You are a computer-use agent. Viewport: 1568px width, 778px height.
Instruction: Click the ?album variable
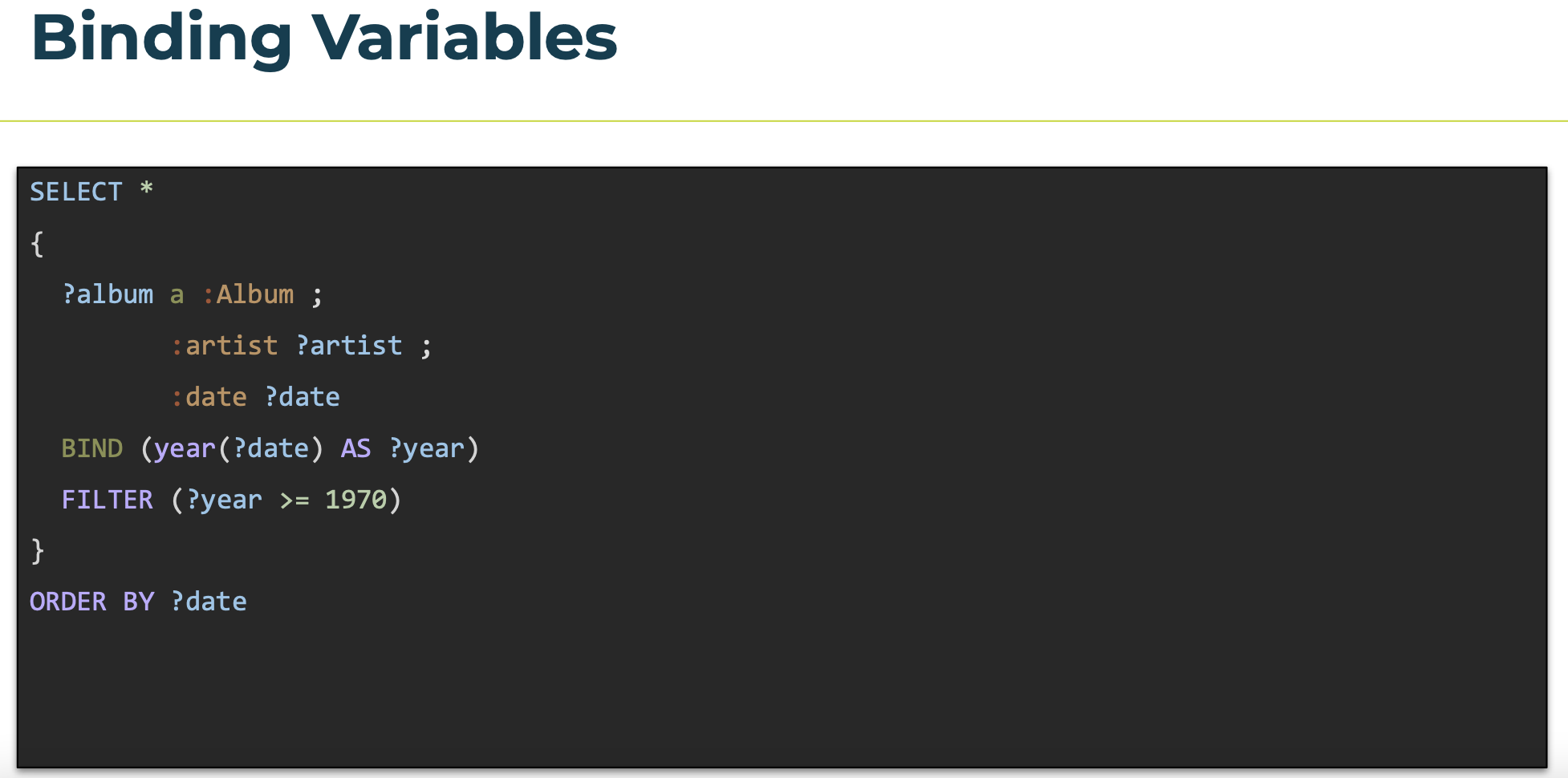(x=108, y=294)
